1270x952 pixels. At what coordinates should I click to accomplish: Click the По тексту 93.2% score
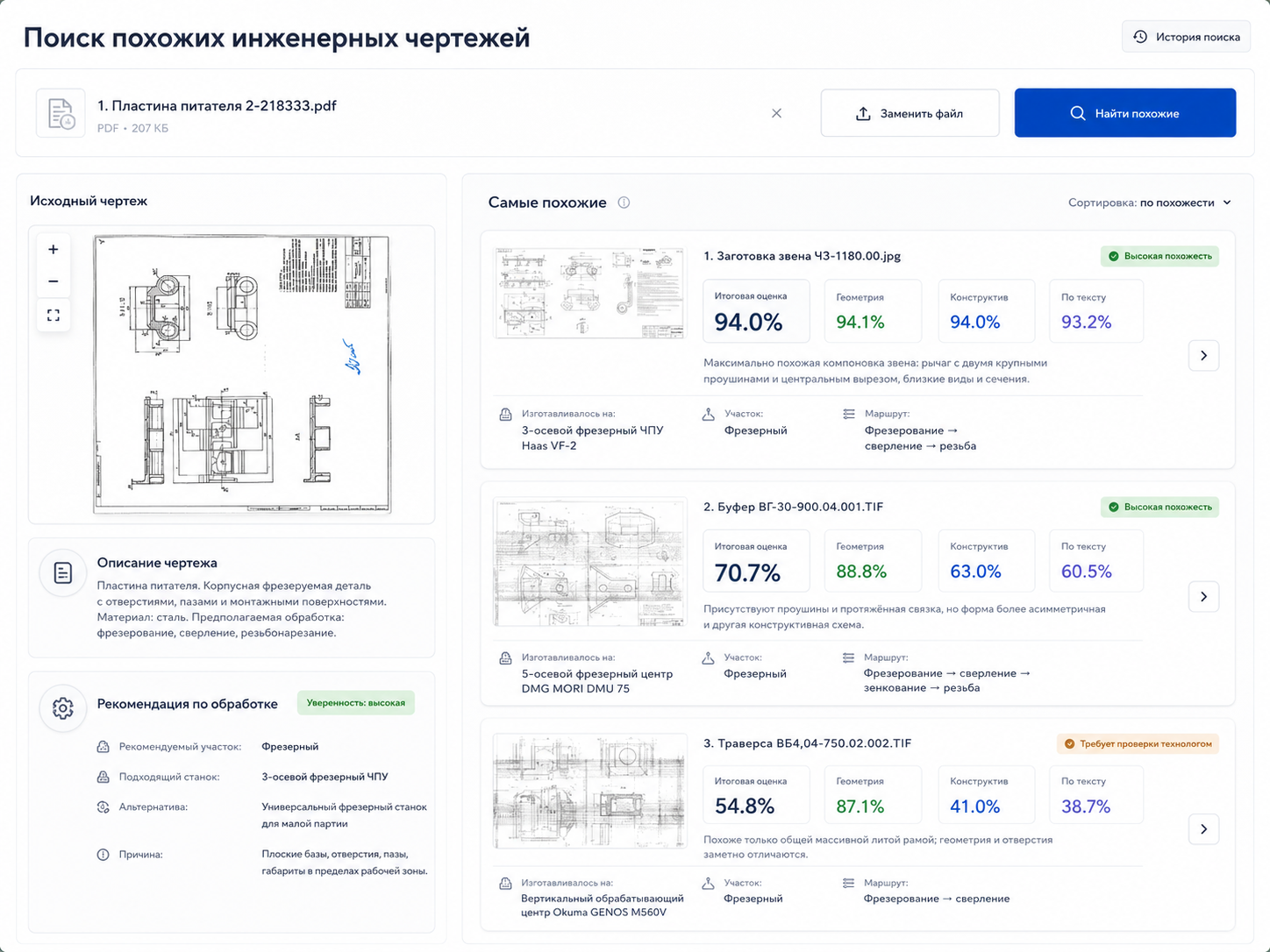pyautogui.click(x=1096, y=311)
